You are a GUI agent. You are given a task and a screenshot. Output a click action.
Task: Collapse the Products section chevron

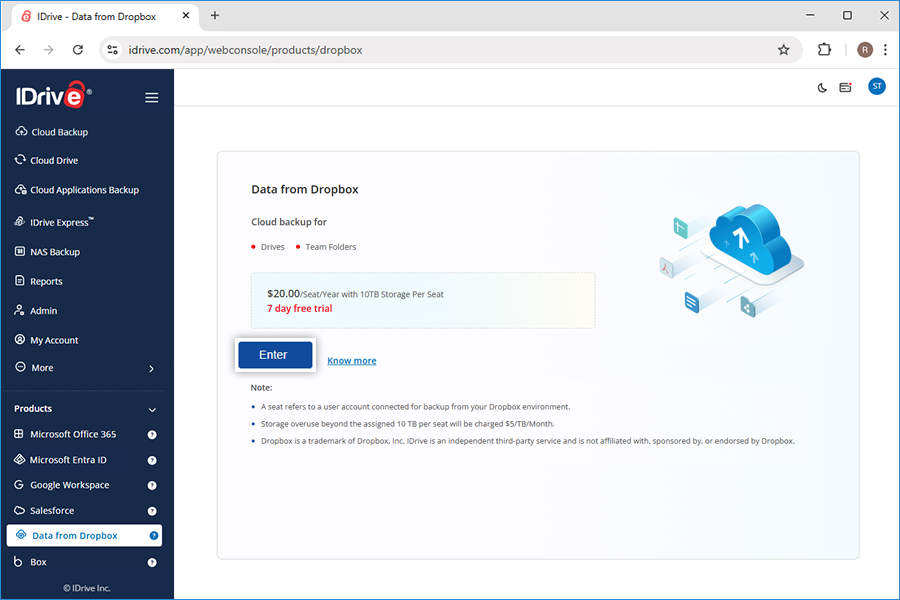[152, 409]
